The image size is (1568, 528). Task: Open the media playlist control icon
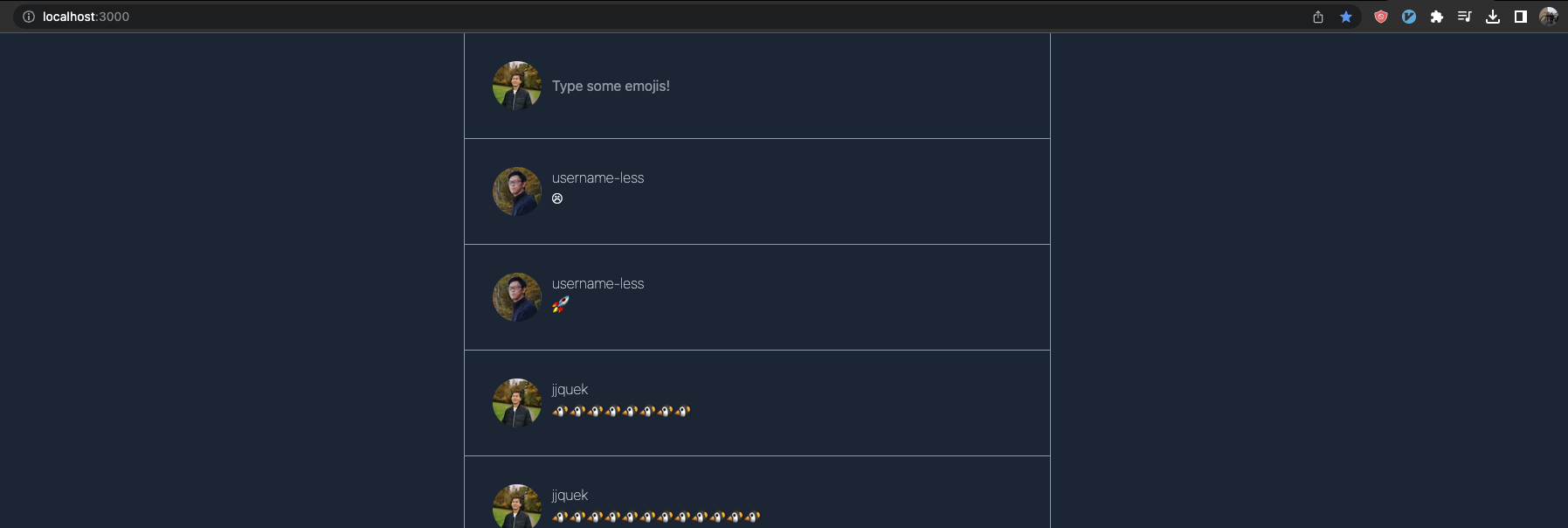pyautogui.click(x=1465, y=17)
